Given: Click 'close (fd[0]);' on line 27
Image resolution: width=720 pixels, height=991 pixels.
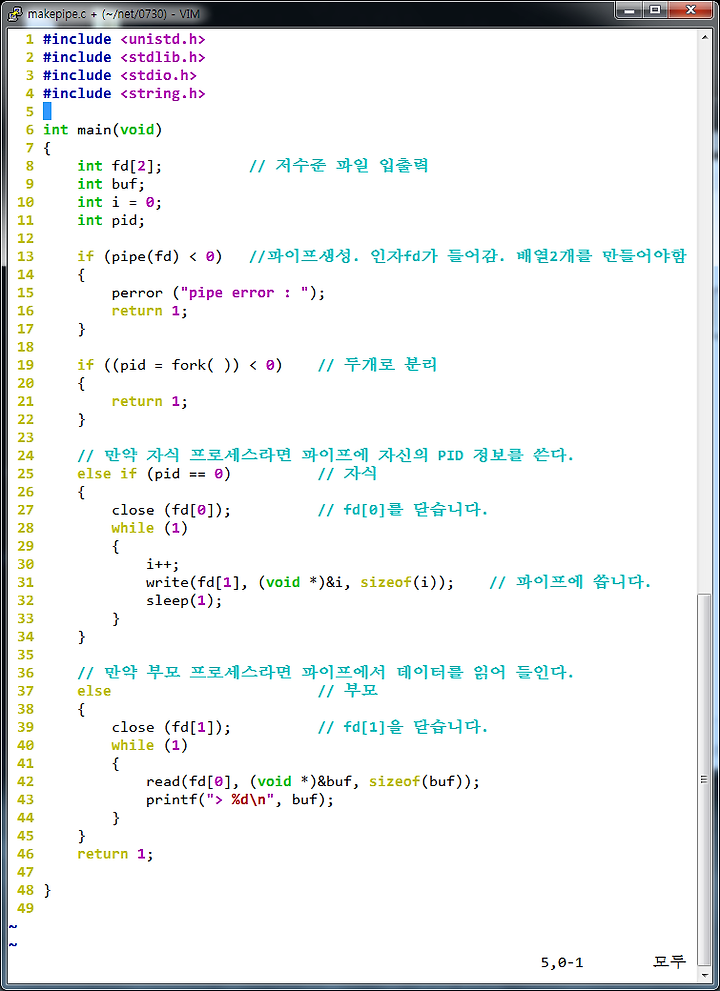Looking at the screenshot, I should point(171,510).
